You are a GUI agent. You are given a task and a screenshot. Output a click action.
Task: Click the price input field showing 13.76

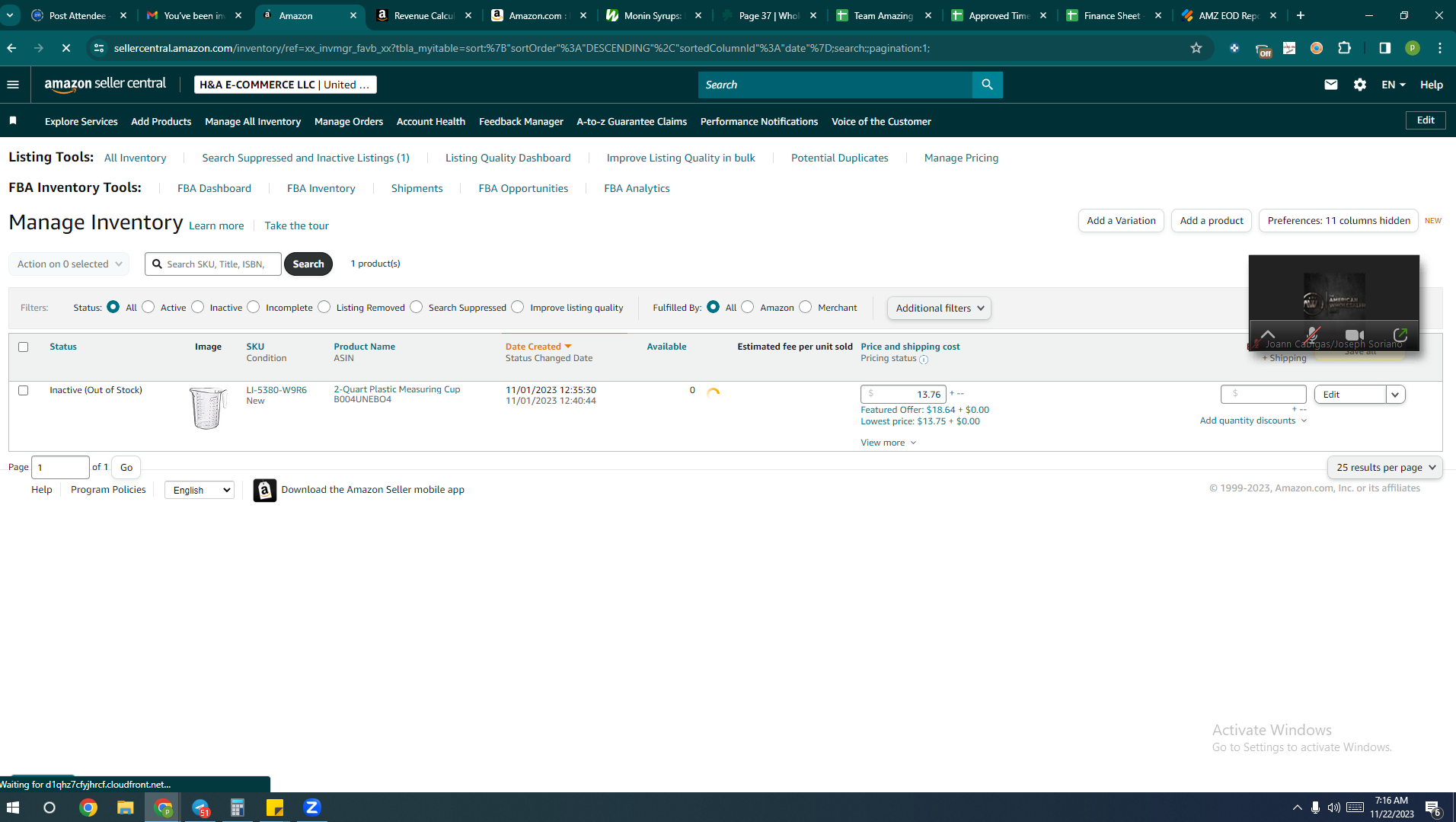[903, 395]
